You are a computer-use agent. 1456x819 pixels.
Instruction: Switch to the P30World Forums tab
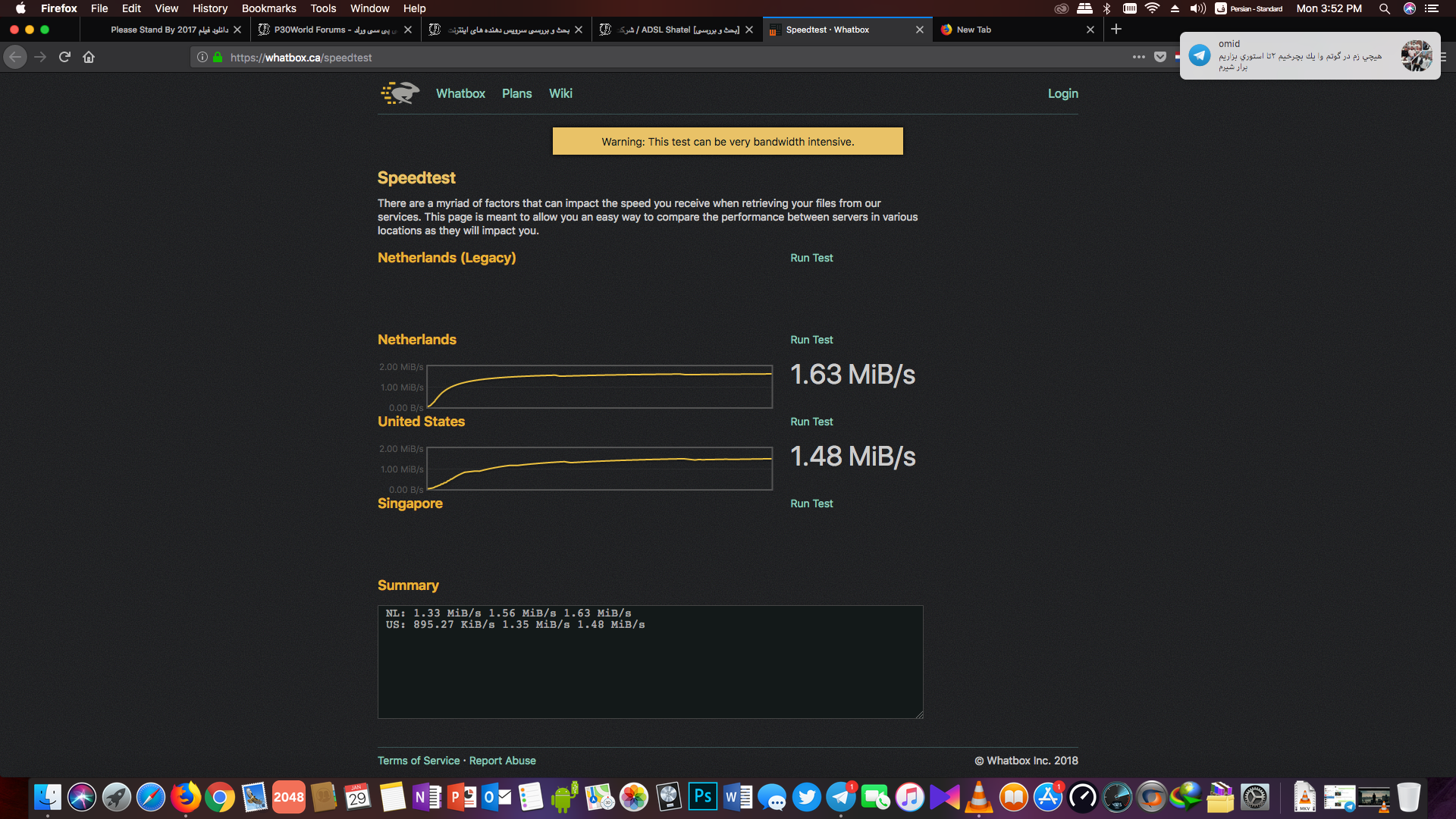[x=335, y=30]
